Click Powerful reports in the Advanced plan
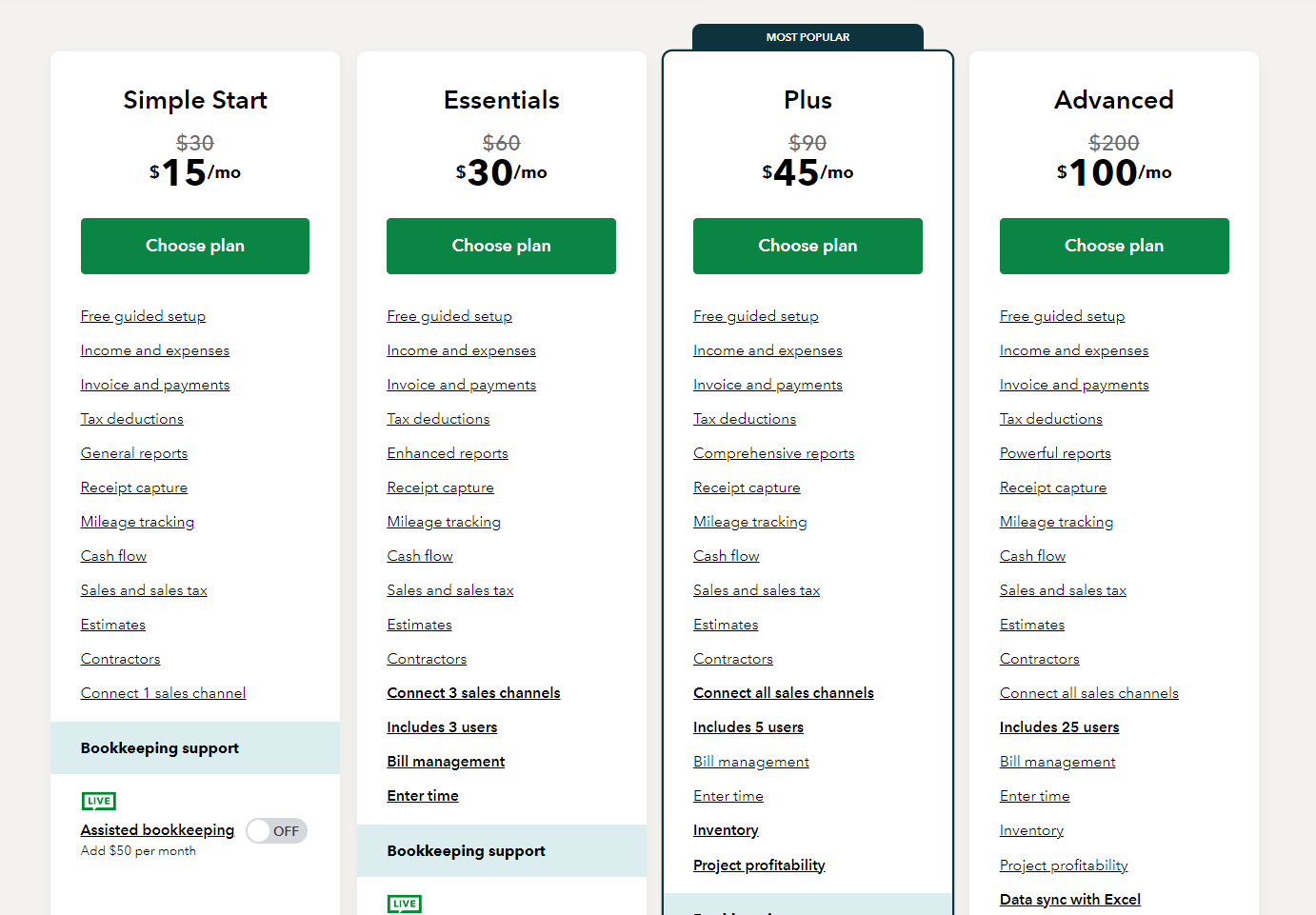Image resolution: width=1316 pixels, height=915 pixels. [x=1055, y=453]
